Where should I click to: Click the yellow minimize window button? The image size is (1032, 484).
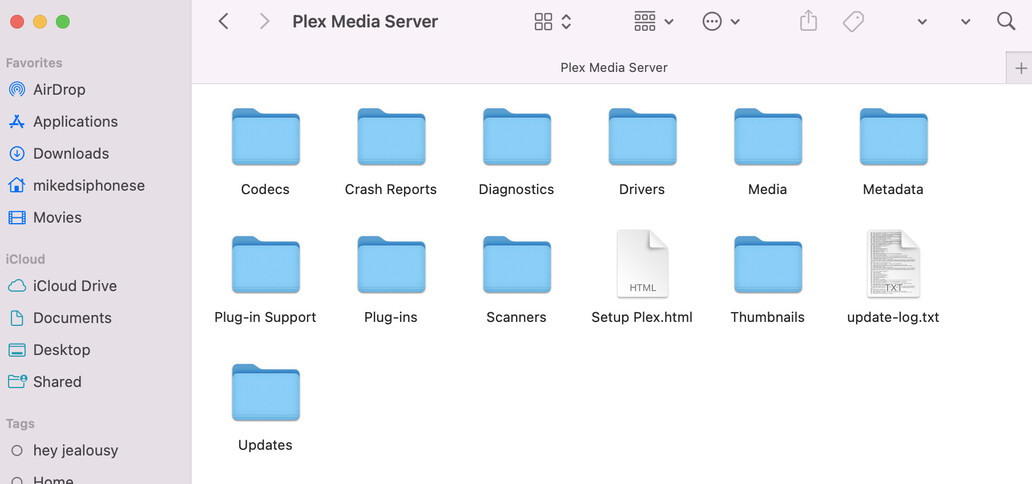(x=39, y=22)
